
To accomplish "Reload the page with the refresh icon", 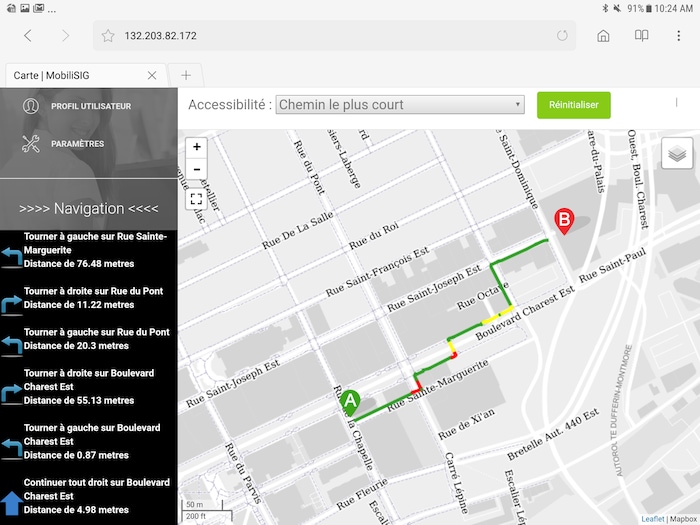I will coord(562,36).
